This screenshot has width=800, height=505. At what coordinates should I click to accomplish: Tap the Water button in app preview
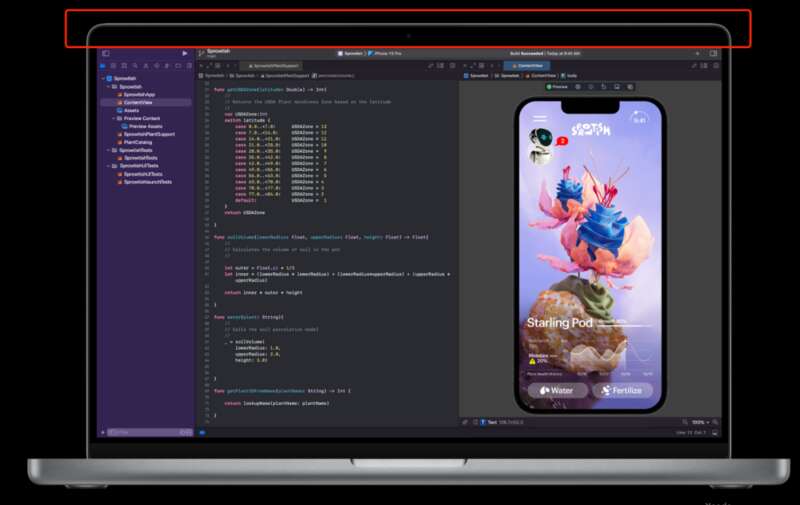coord(556,390)
